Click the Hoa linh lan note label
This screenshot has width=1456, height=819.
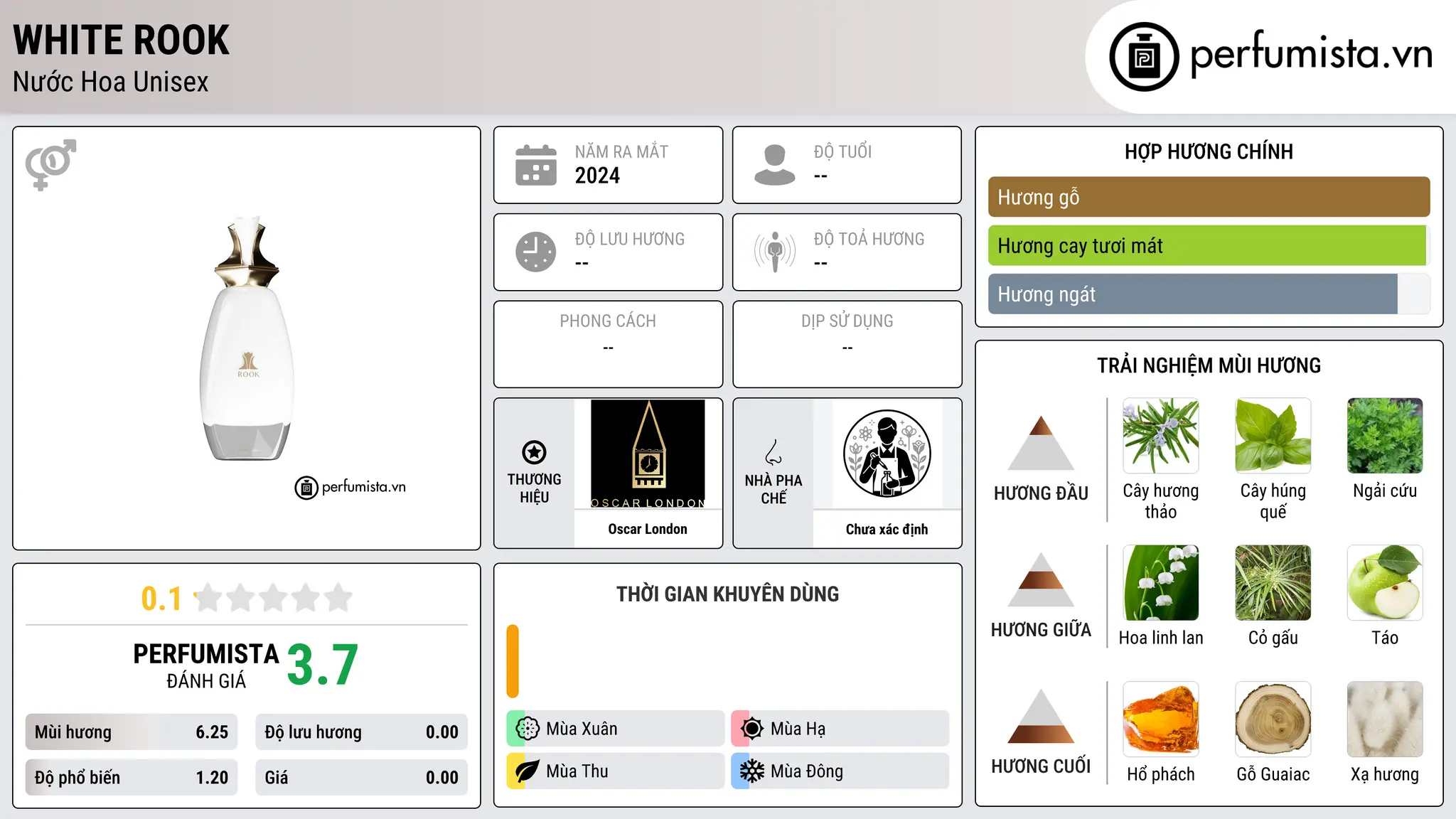point(1160,638)
